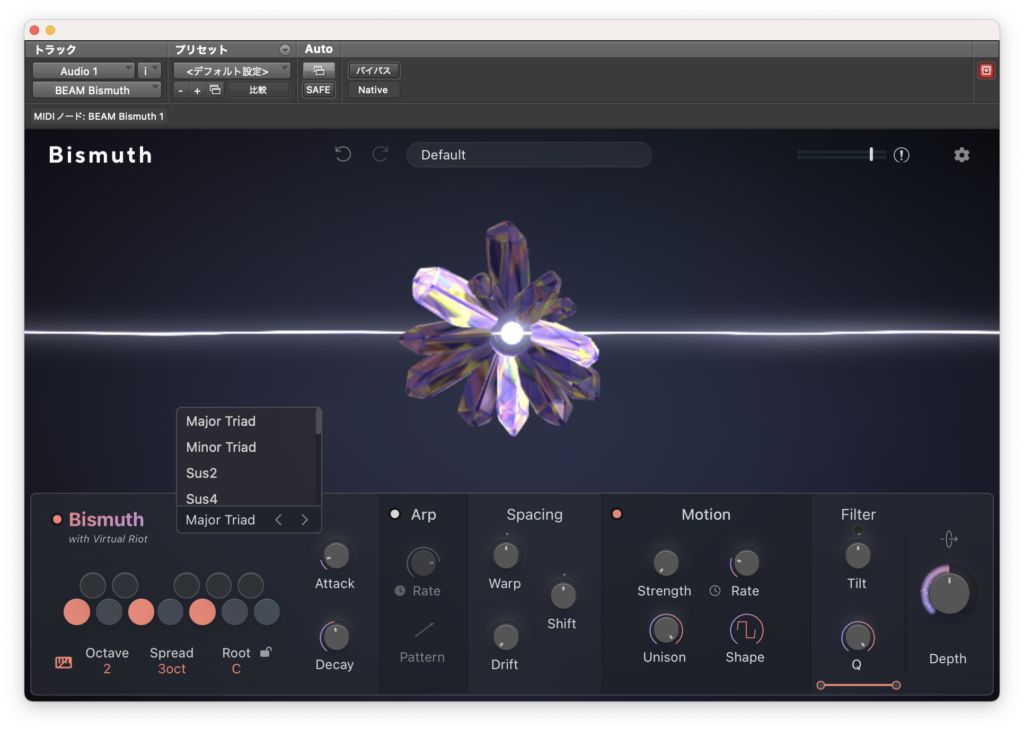Image resolution: width=1024 pixels, height=730 pixels.
Task: Toggle the first lit lower note key
Action: click(77, 612)
